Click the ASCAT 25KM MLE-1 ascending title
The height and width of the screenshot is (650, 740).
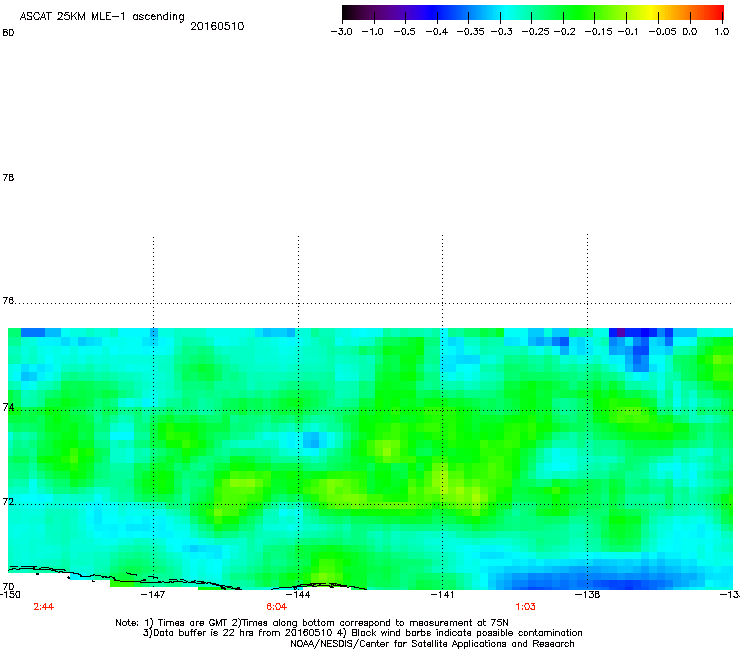102,17
